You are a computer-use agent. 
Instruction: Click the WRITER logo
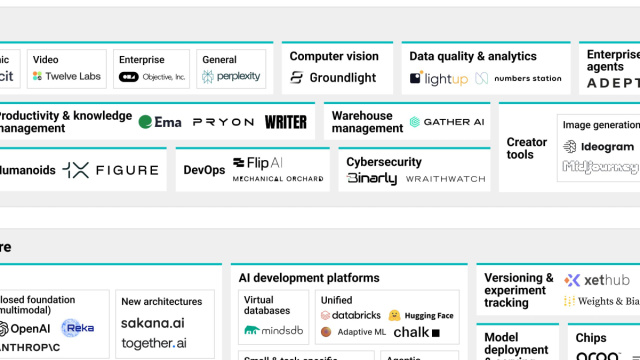[286, 122]
